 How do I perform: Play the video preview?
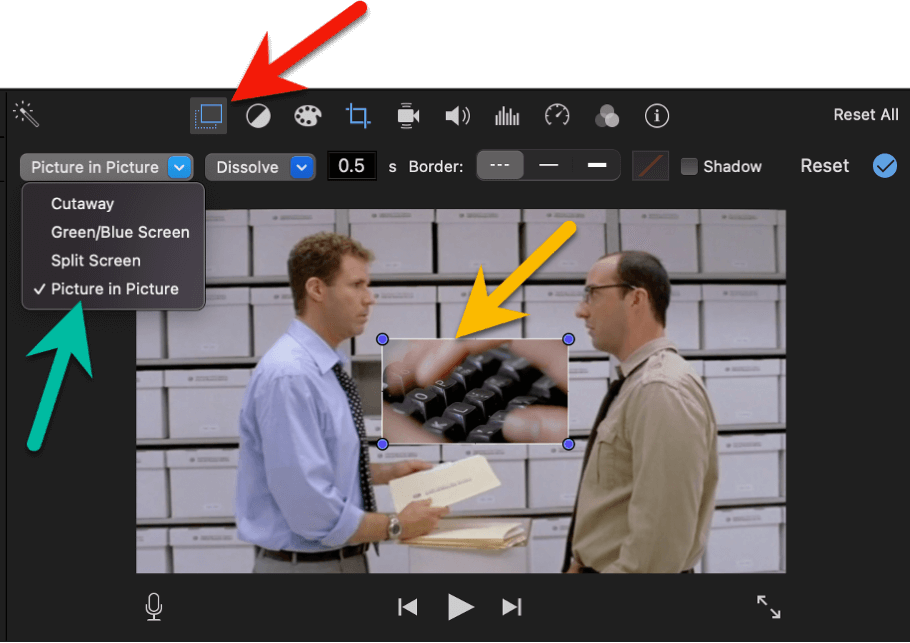point(461,607)
